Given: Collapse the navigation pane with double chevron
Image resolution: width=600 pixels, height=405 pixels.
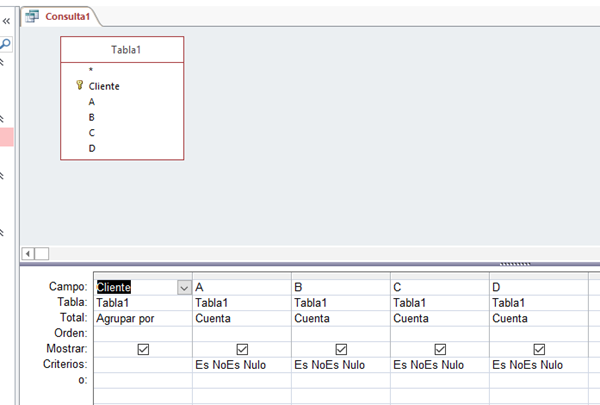Looking at the screenshot, I should [6, 21].
